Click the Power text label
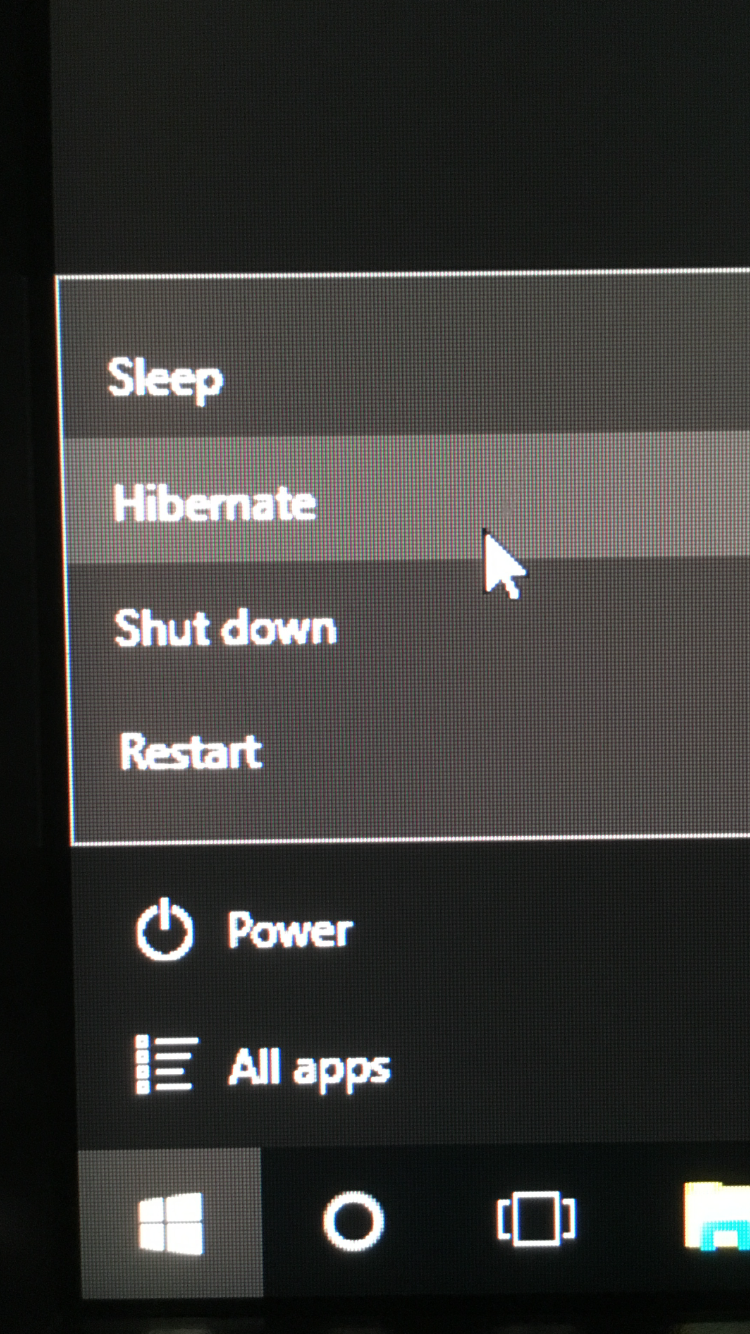The width and height of the screenshot is (750, 1334). pos(290,931)
